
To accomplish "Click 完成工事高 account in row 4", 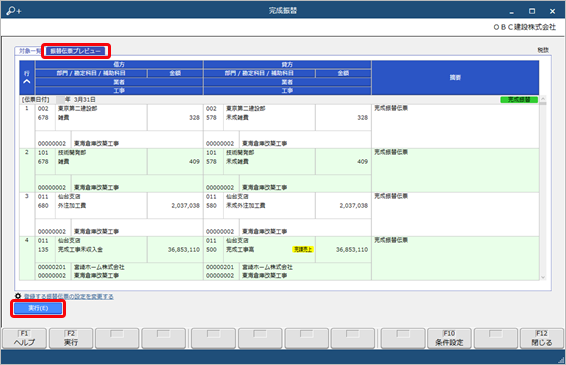I will (240, 249).
